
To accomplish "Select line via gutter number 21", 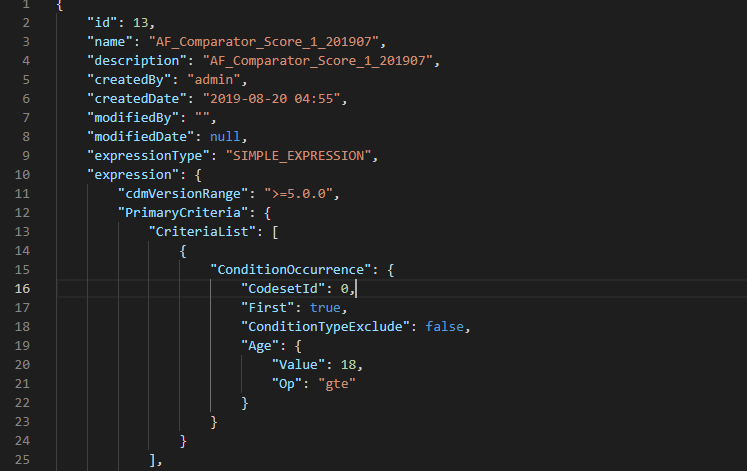I will coord(22,384).
